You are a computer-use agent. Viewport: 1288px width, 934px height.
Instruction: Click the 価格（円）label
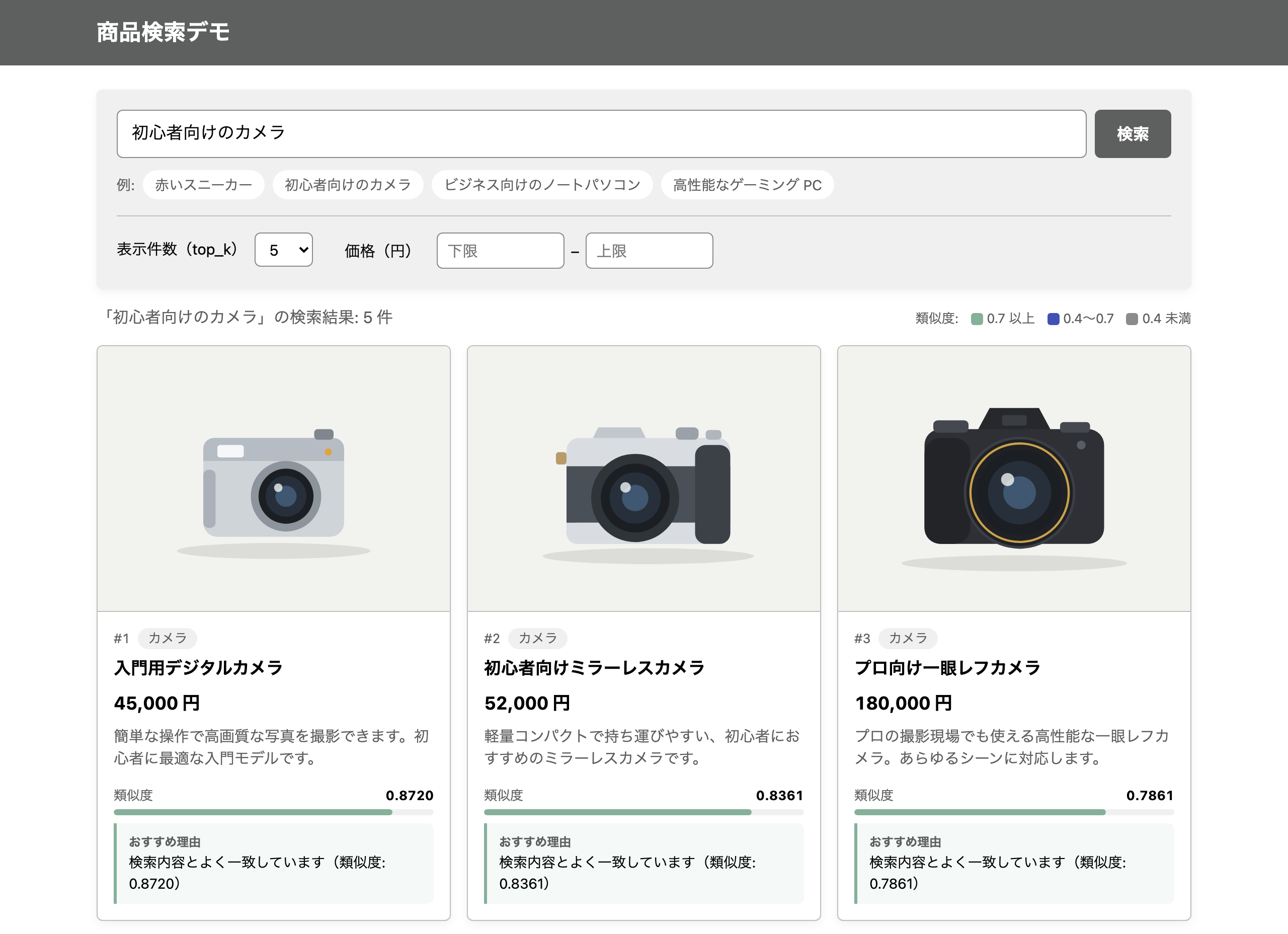[x=379, y=251]
